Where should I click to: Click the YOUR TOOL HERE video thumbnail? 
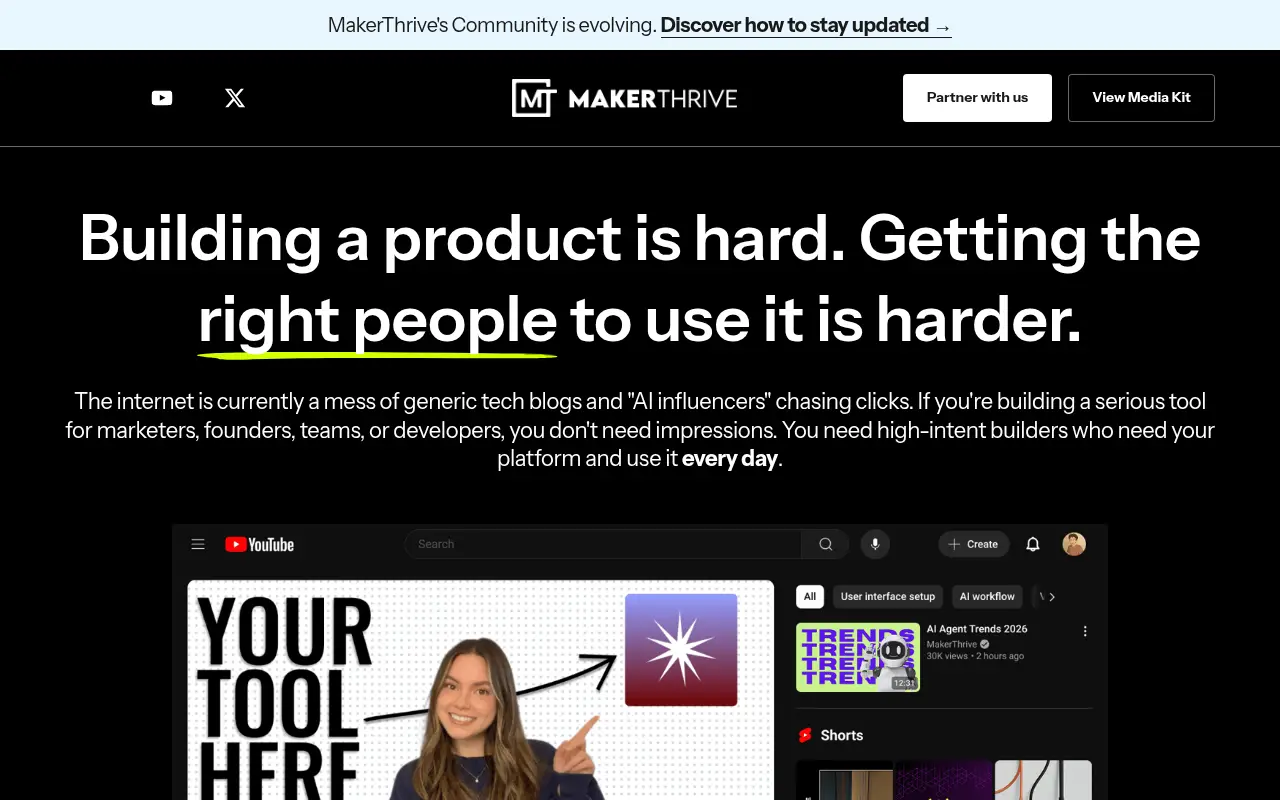481,690
